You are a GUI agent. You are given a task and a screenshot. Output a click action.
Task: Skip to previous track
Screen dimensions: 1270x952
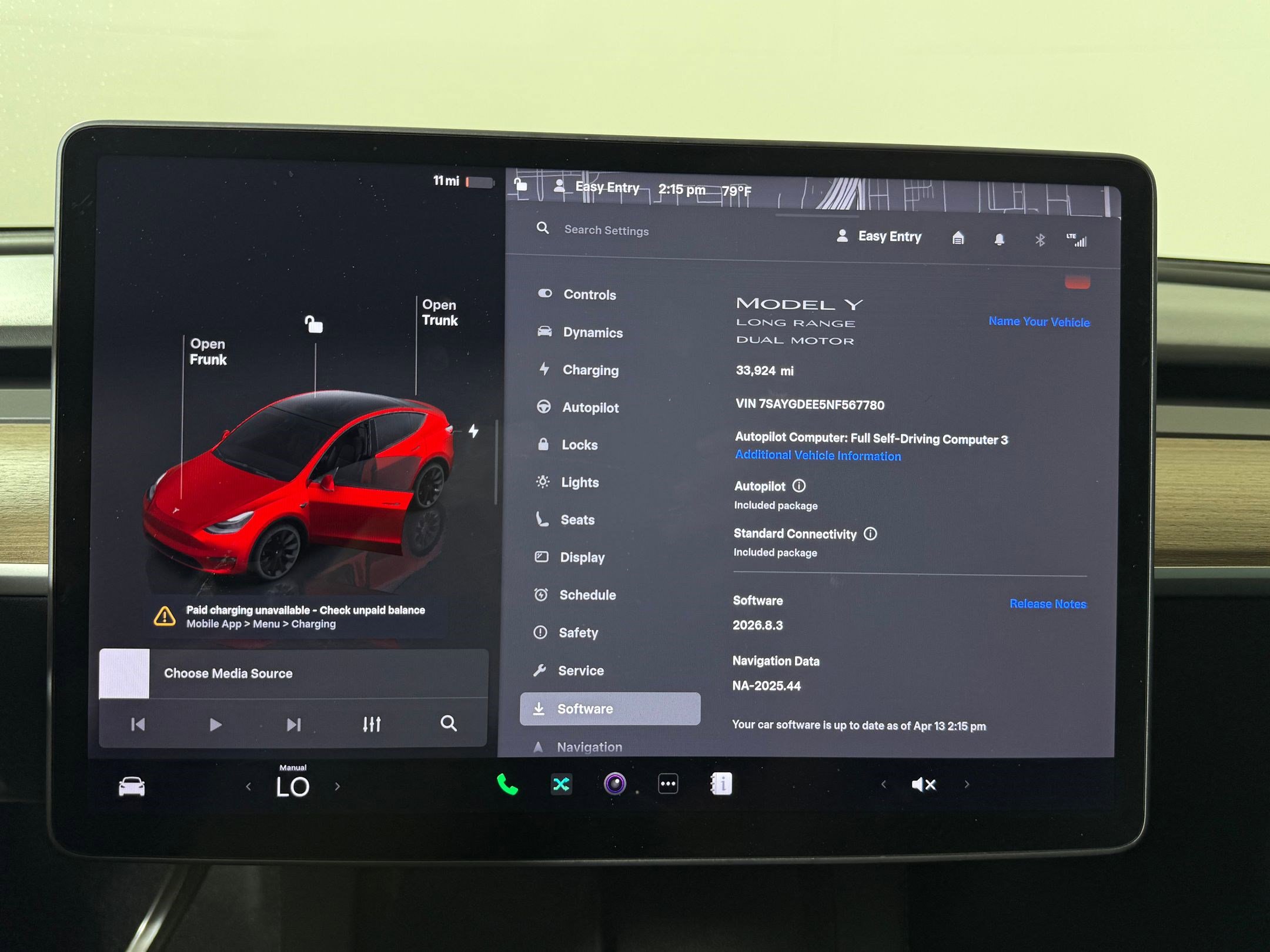138,724
